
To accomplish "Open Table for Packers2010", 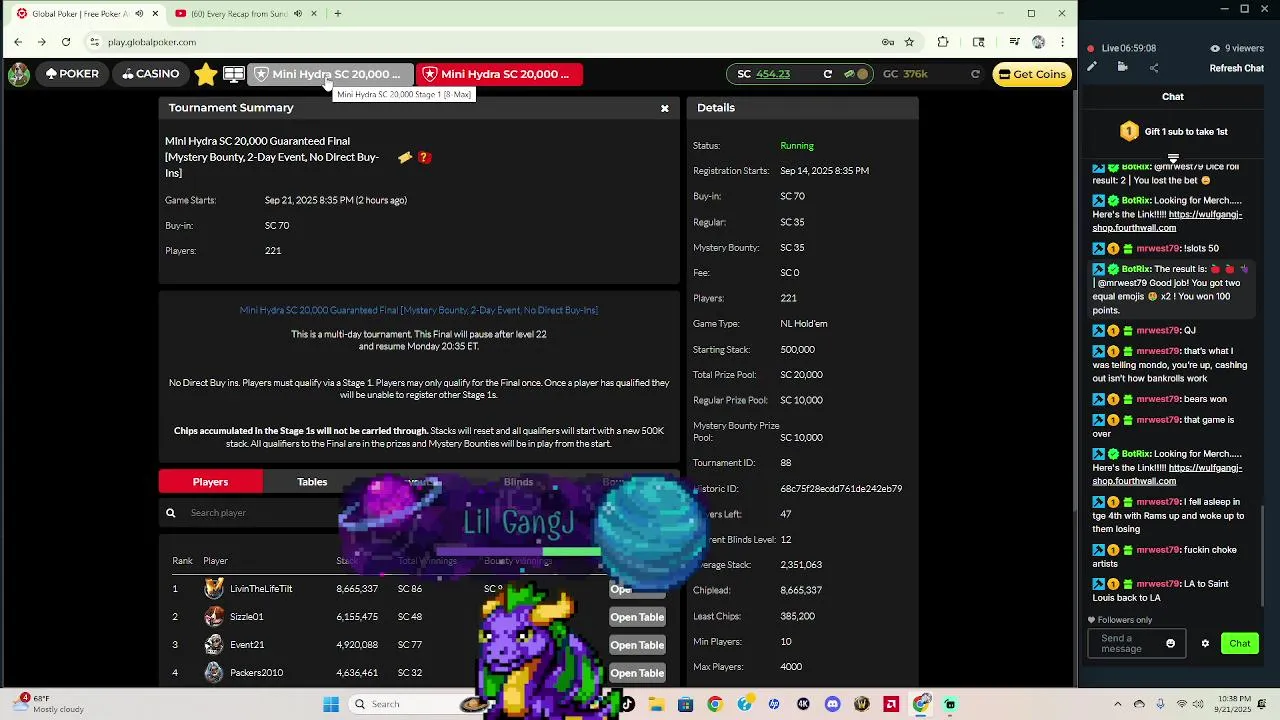I will tap(637, 673).
